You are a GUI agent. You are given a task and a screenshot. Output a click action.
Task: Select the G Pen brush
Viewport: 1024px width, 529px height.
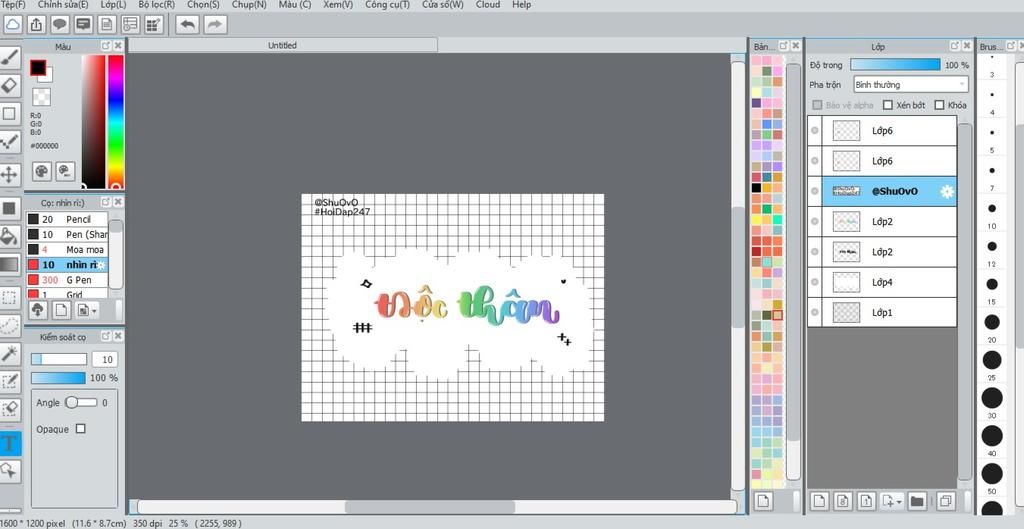[67, 280]
